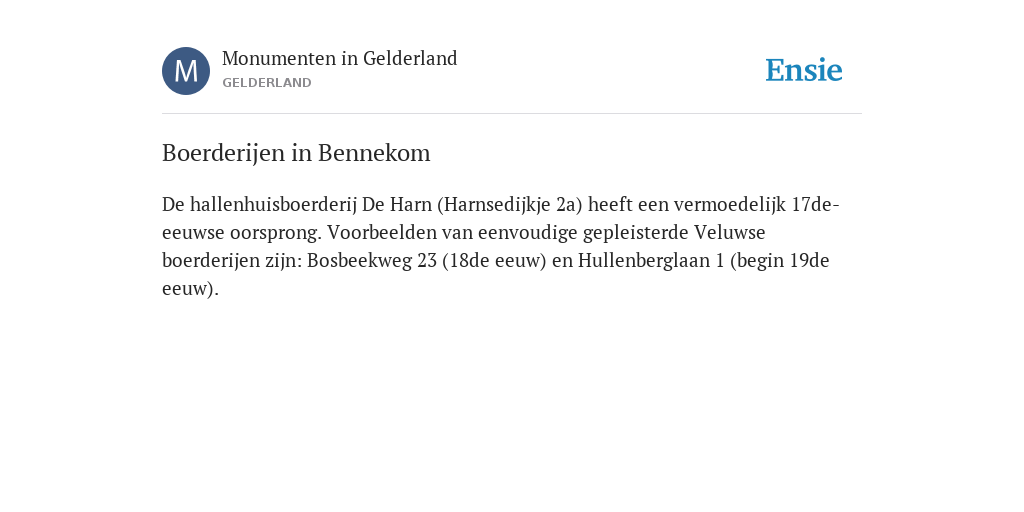Open the Ensie logo link

click(803, 70)
